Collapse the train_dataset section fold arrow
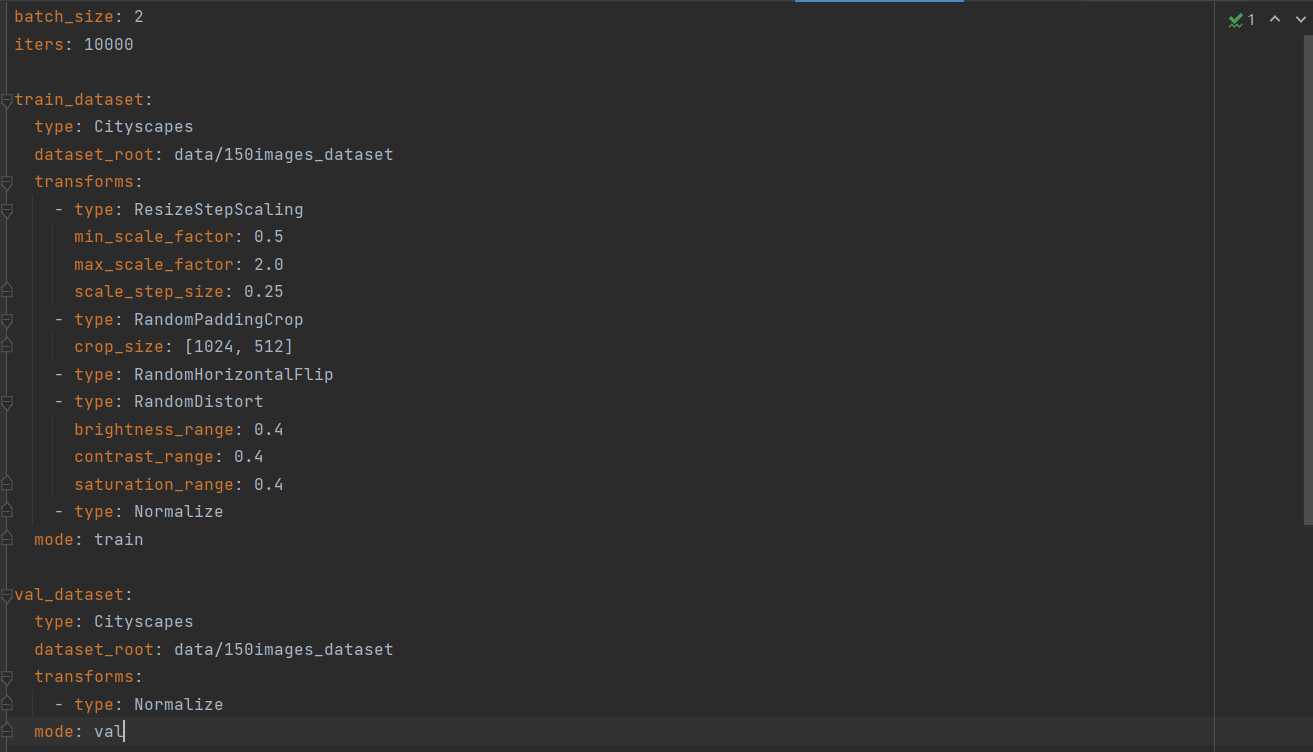Image resolution: width=1313 pixels, height=752 pixels. pyautogui.click(x=6, y=99)
